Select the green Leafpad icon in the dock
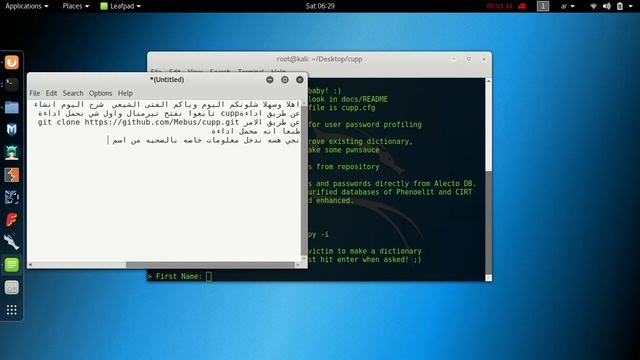Image resolution: width=640 pixels, height=360 pixels. pos(11,265)
